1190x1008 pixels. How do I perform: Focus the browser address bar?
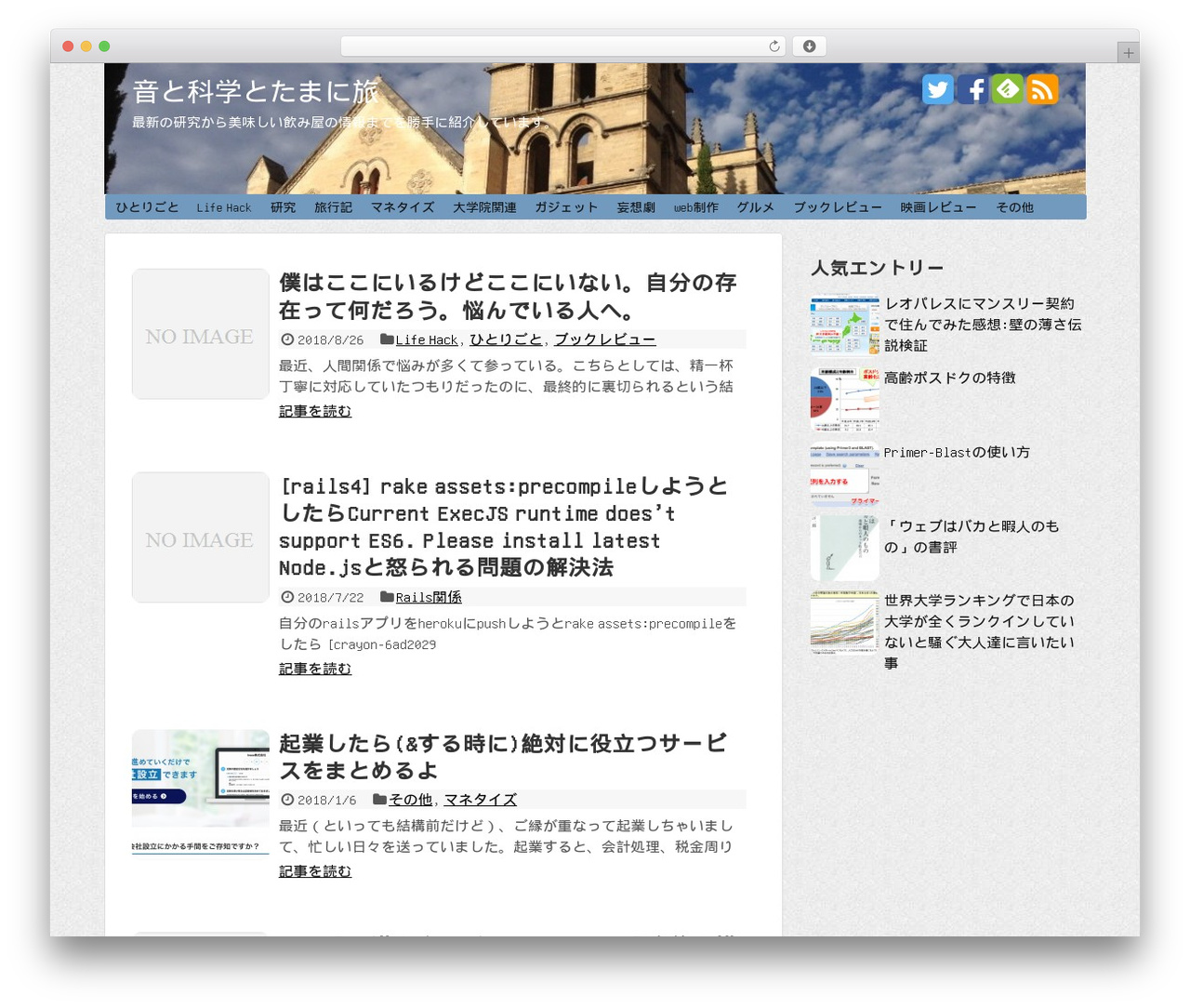click(x=563, y=46)
